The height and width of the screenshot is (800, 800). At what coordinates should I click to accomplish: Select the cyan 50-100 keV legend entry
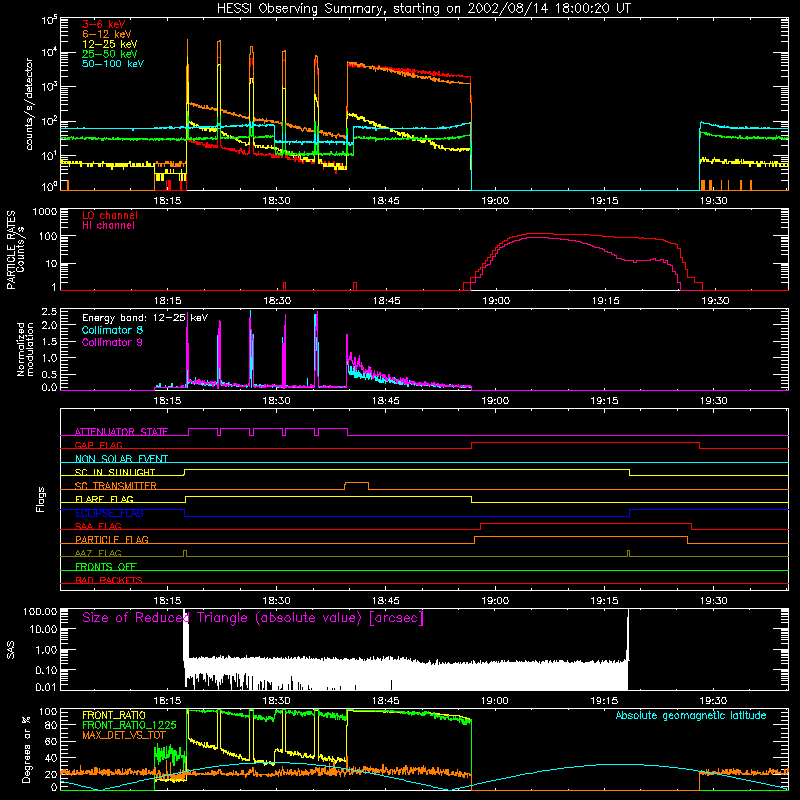(x=113, y=64)
